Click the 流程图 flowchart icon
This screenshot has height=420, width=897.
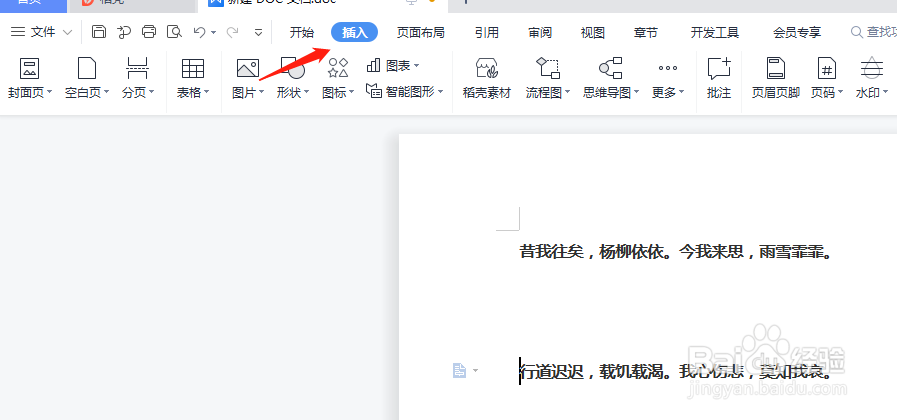[x=547, y=68]
